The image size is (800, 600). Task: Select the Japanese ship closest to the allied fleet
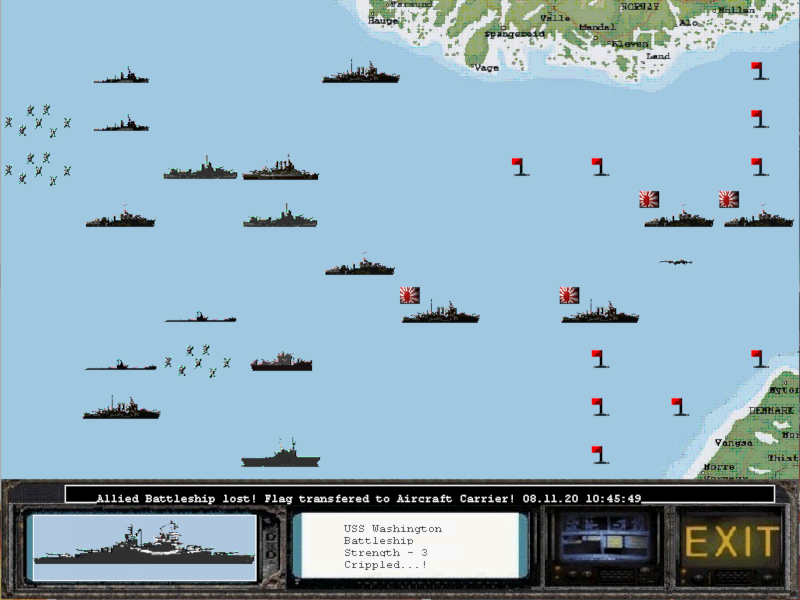(x=440, y=312)
